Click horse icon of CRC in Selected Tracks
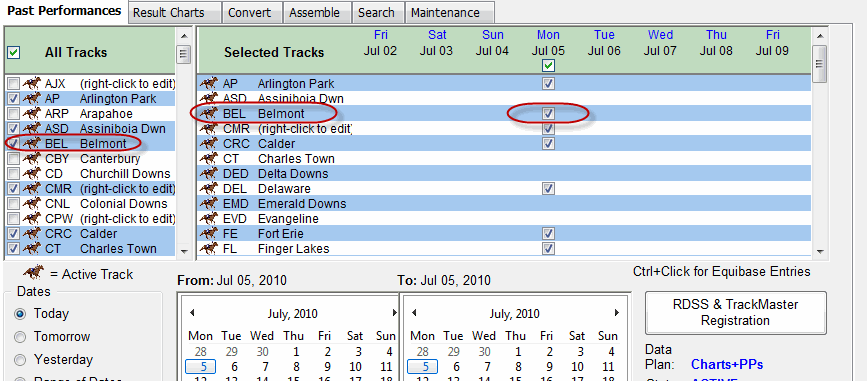867x381 pixels. tap(208, 144)
